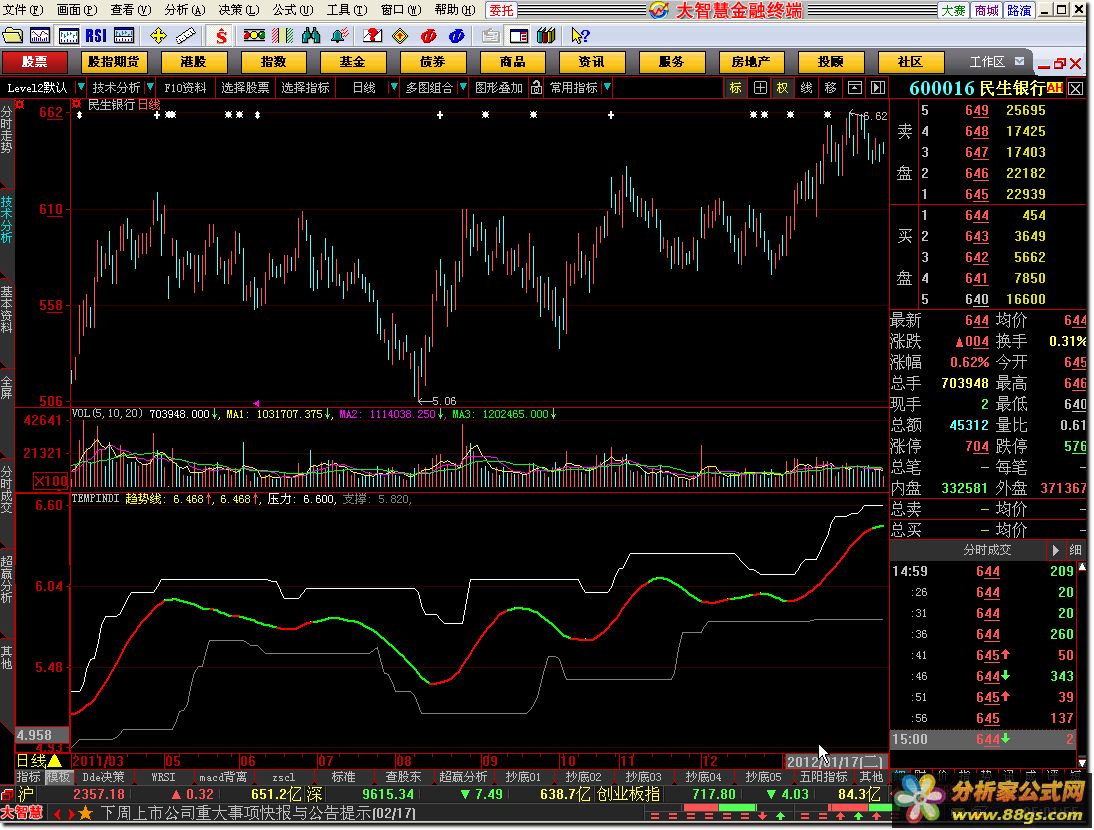The height and width of the screenshot is (830, 1094).
Task: Activate the help cursor question icon
Action: (580, 35)
